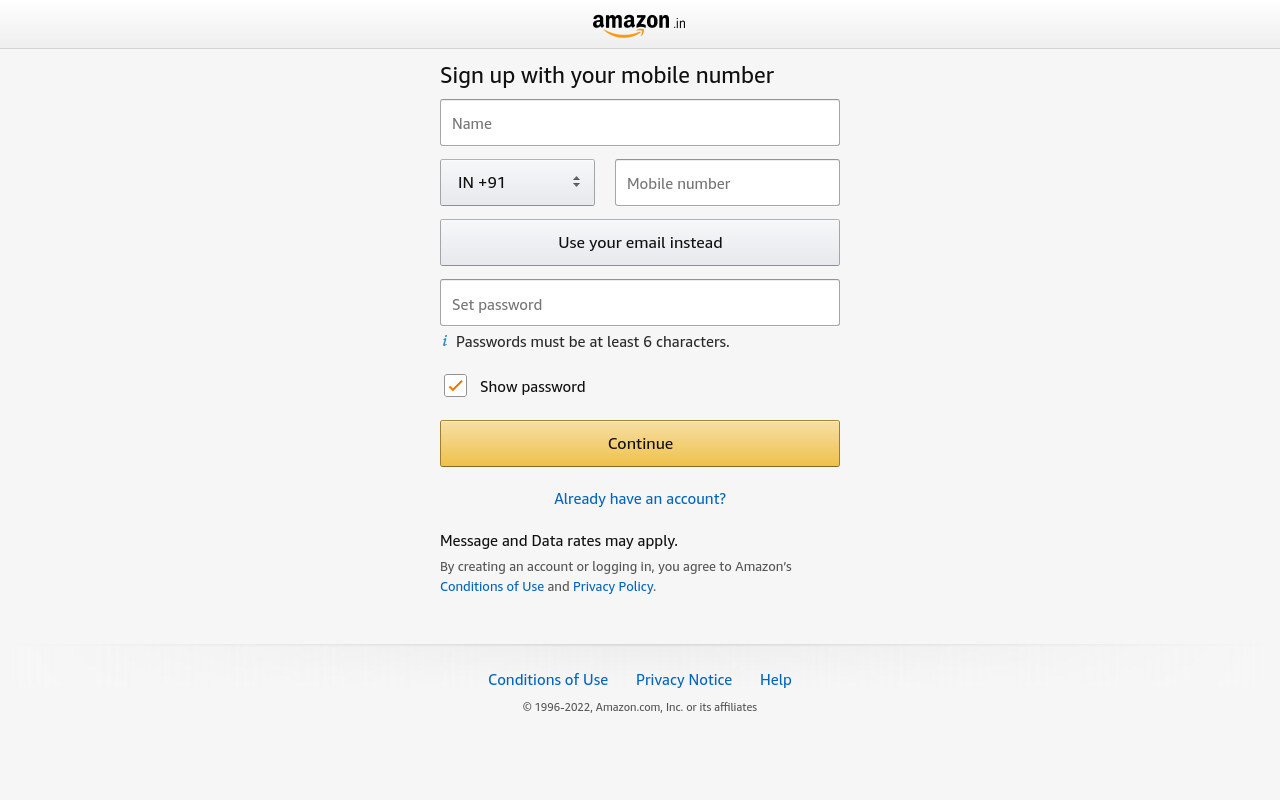Click the Show password label text
Screen dimensions: 1280x800
pos(532,386)
